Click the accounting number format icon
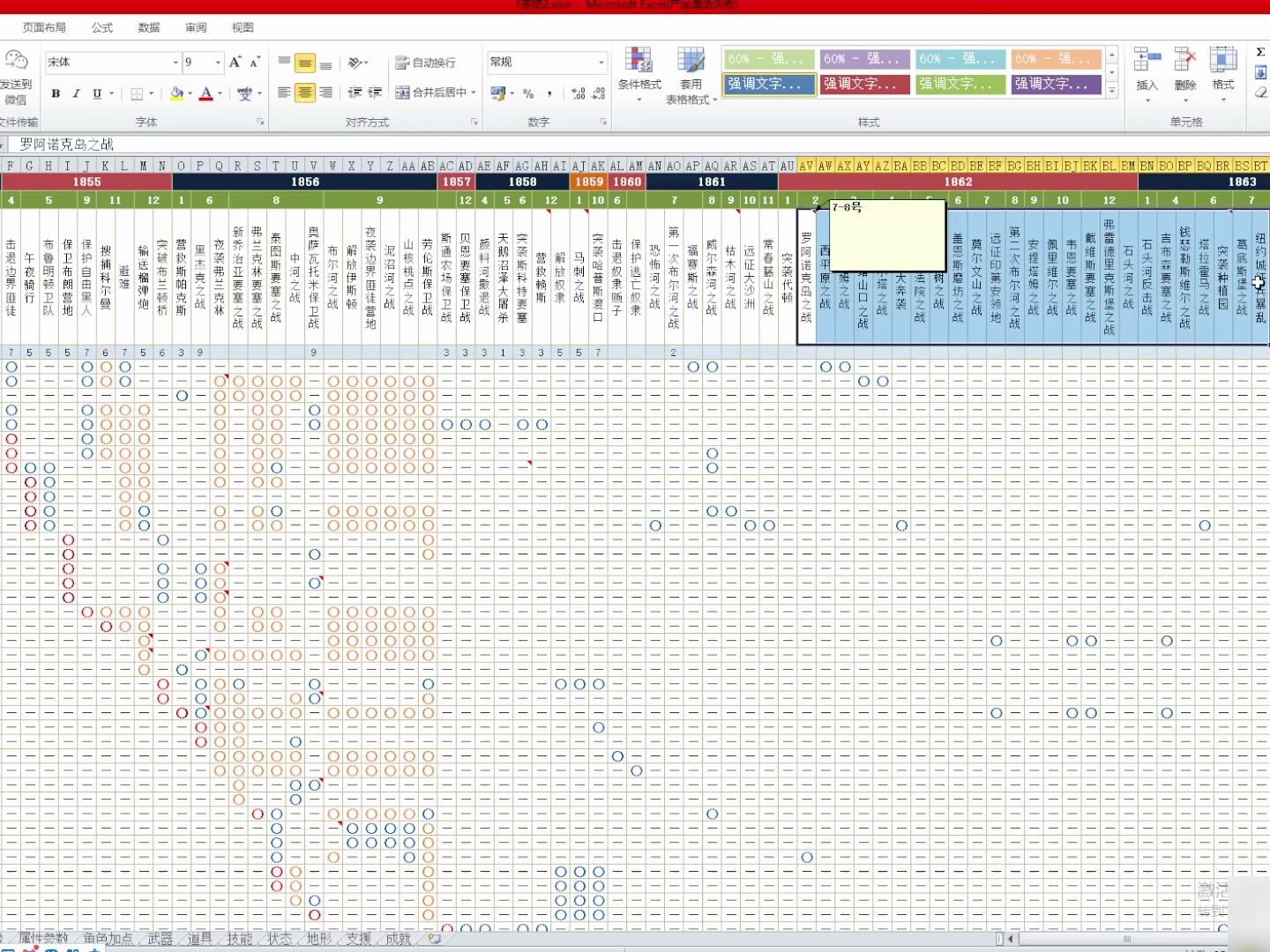 click(498, 93)
